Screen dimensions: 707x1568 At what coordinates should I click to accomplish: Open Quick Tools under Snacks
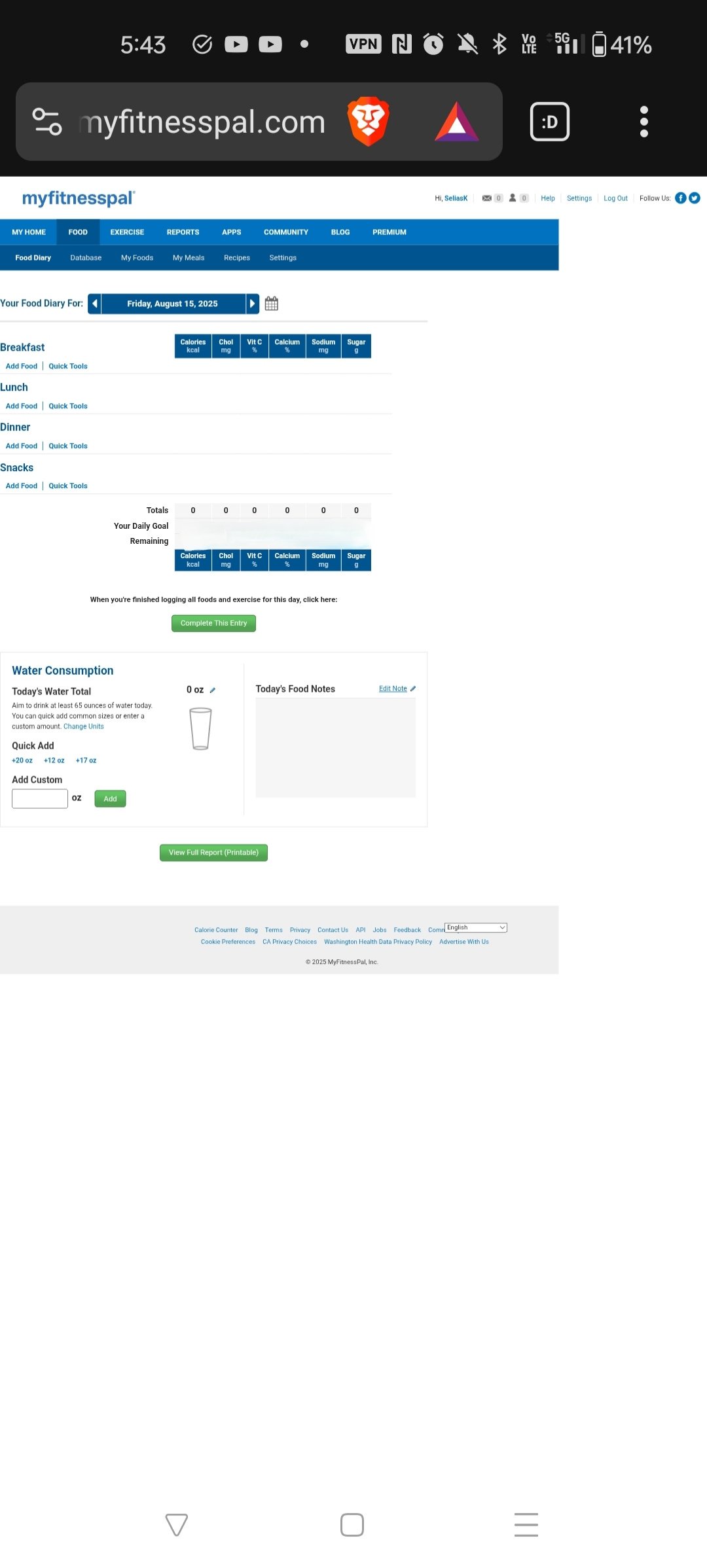point(68,486)
